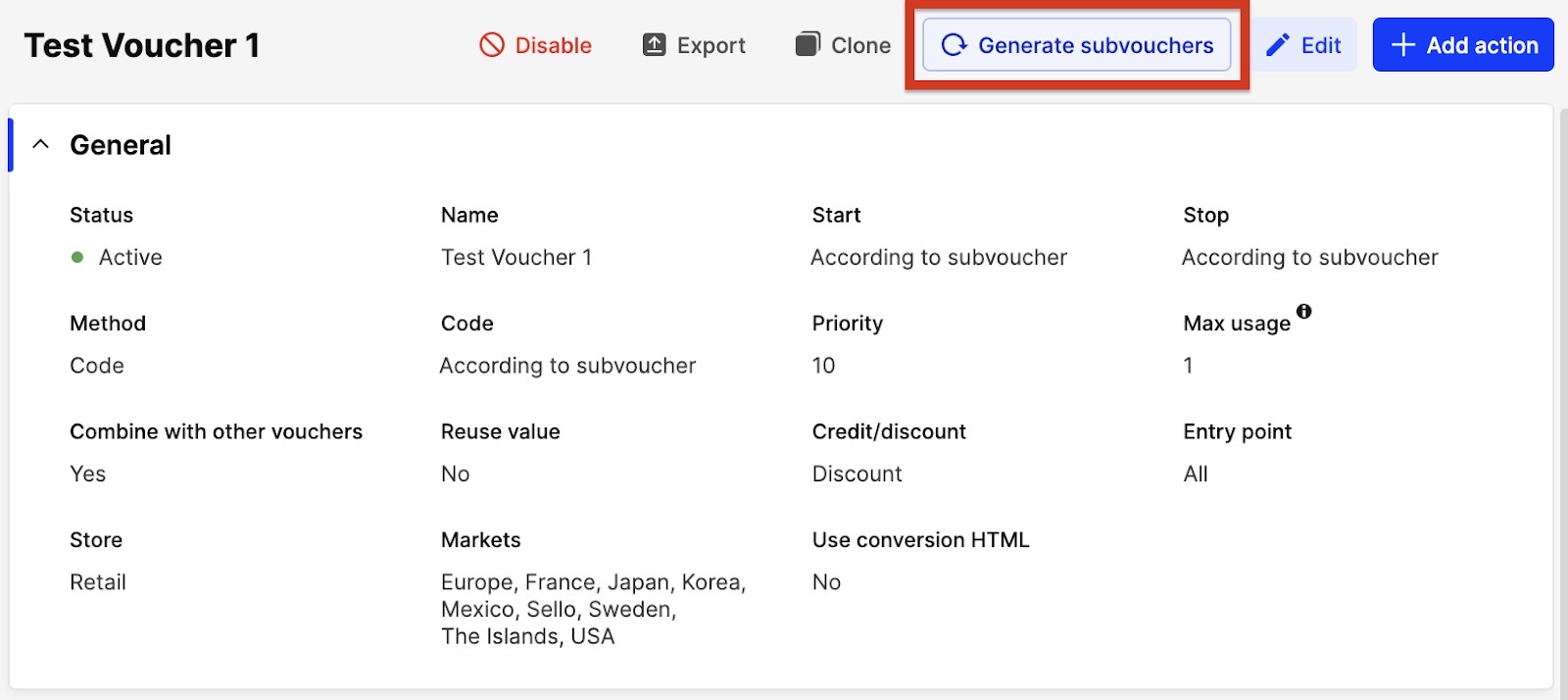1568x700 pixels.
Task: Click the Clone stacked squares icon
Action: point(807,45)
